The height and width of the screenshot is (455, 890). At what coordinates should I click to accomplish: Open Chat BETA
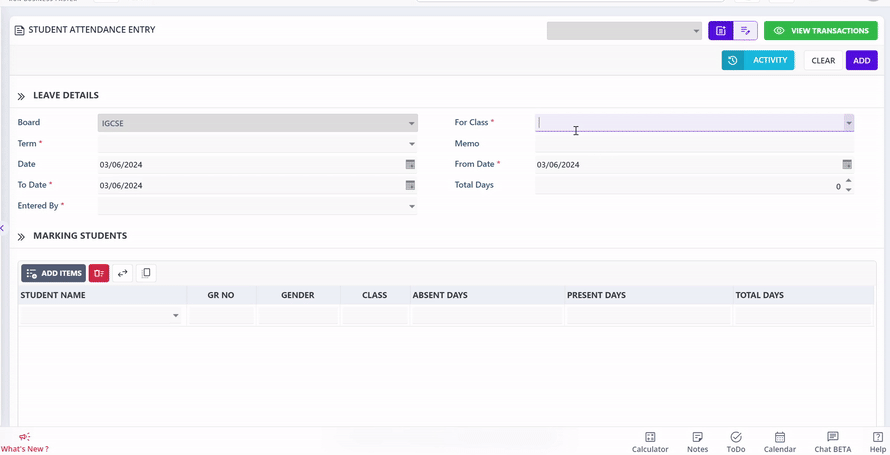click(x=832, y=442)
